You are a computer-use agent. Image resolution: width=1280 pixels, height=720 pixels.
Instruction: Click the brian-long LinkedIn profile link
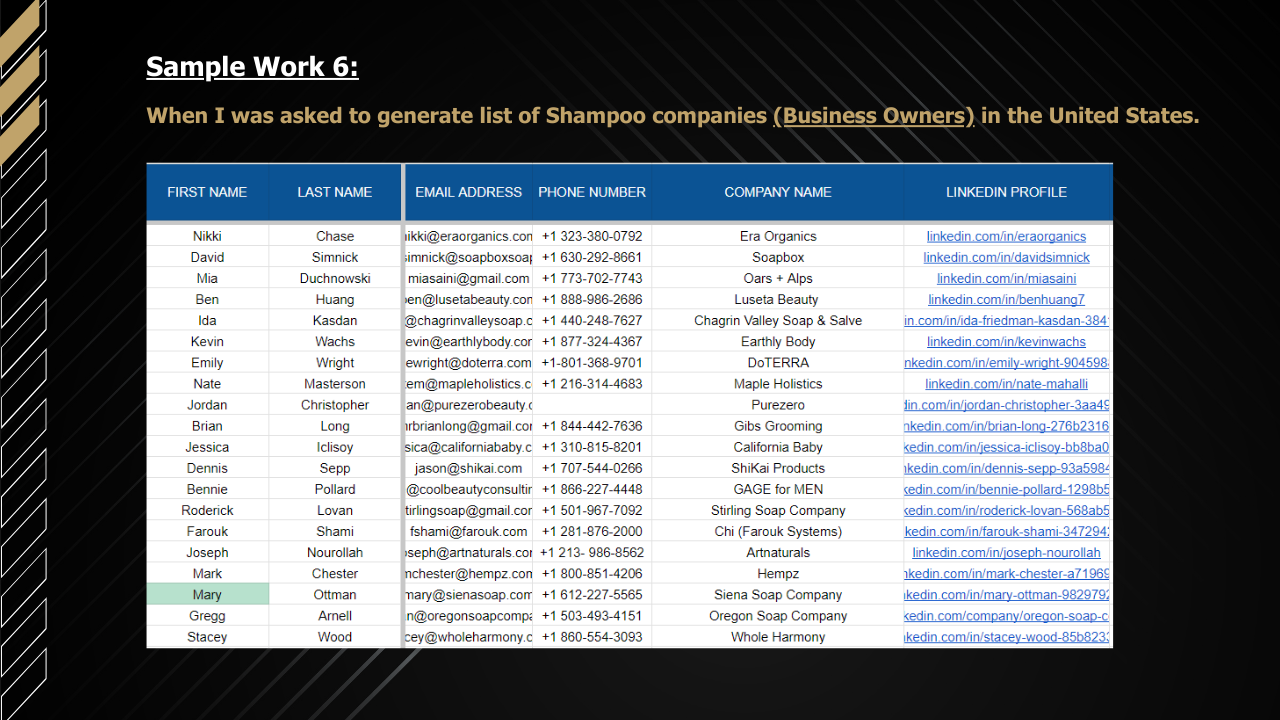click(1007, 426)
